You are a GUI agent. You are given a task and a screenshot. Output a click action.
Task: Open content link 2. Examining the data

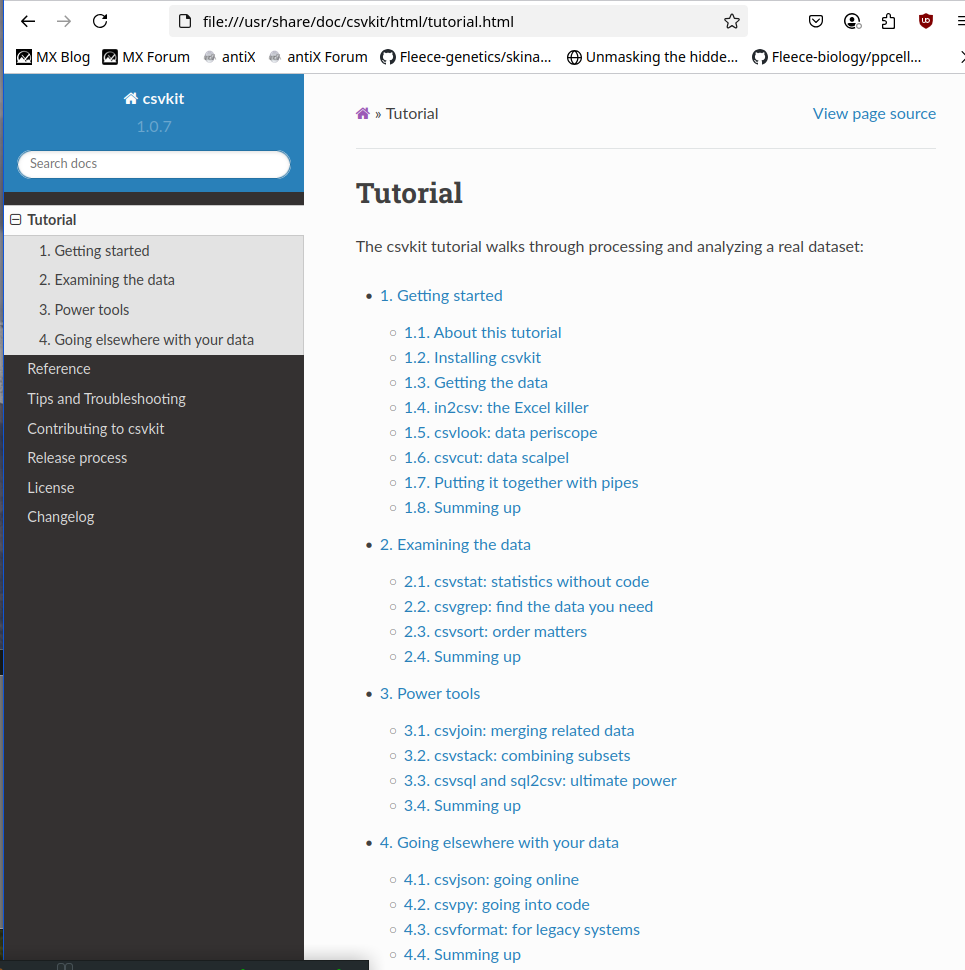[x=455, y=544]
